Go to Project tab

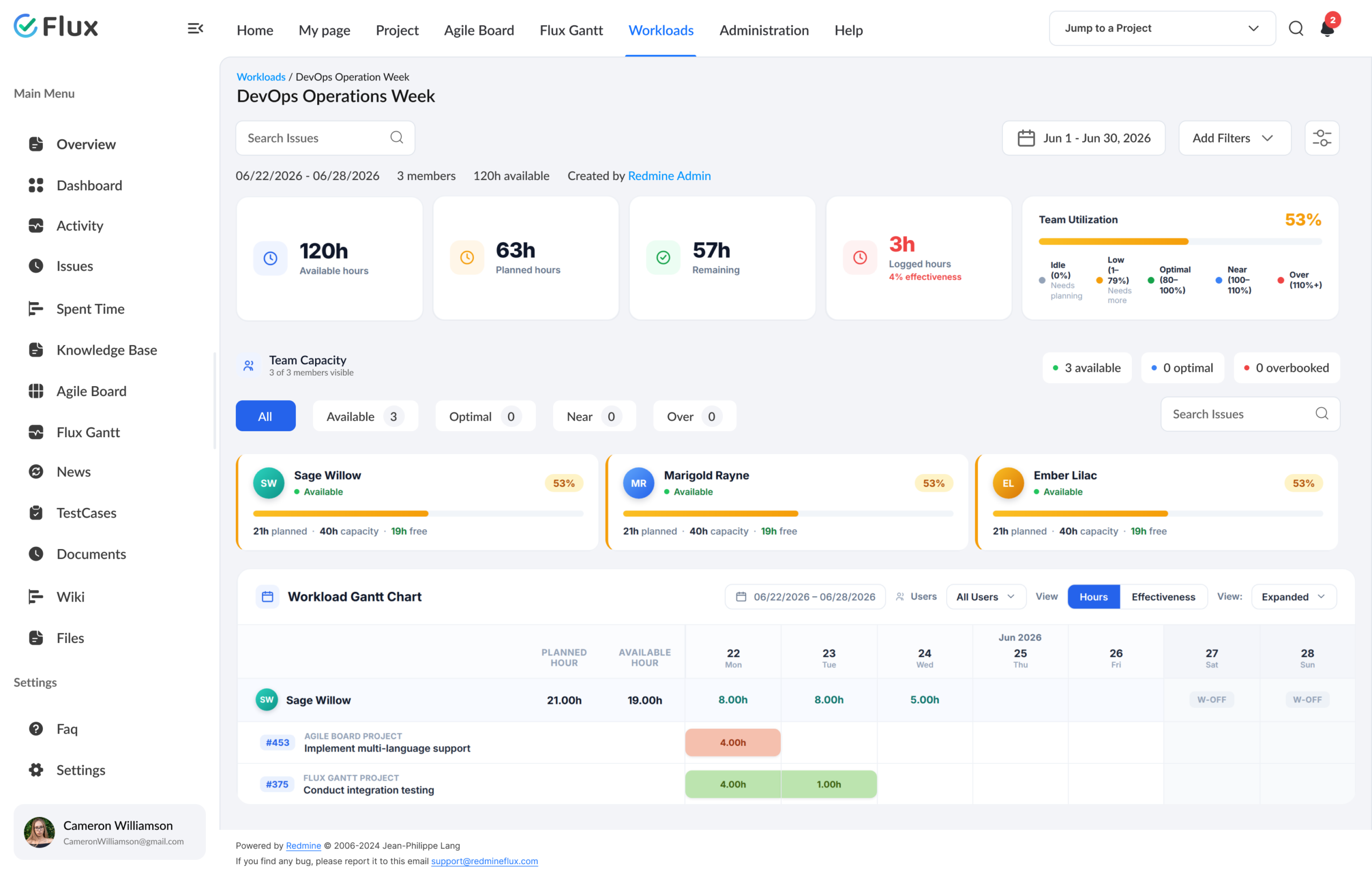coord(397,30)
